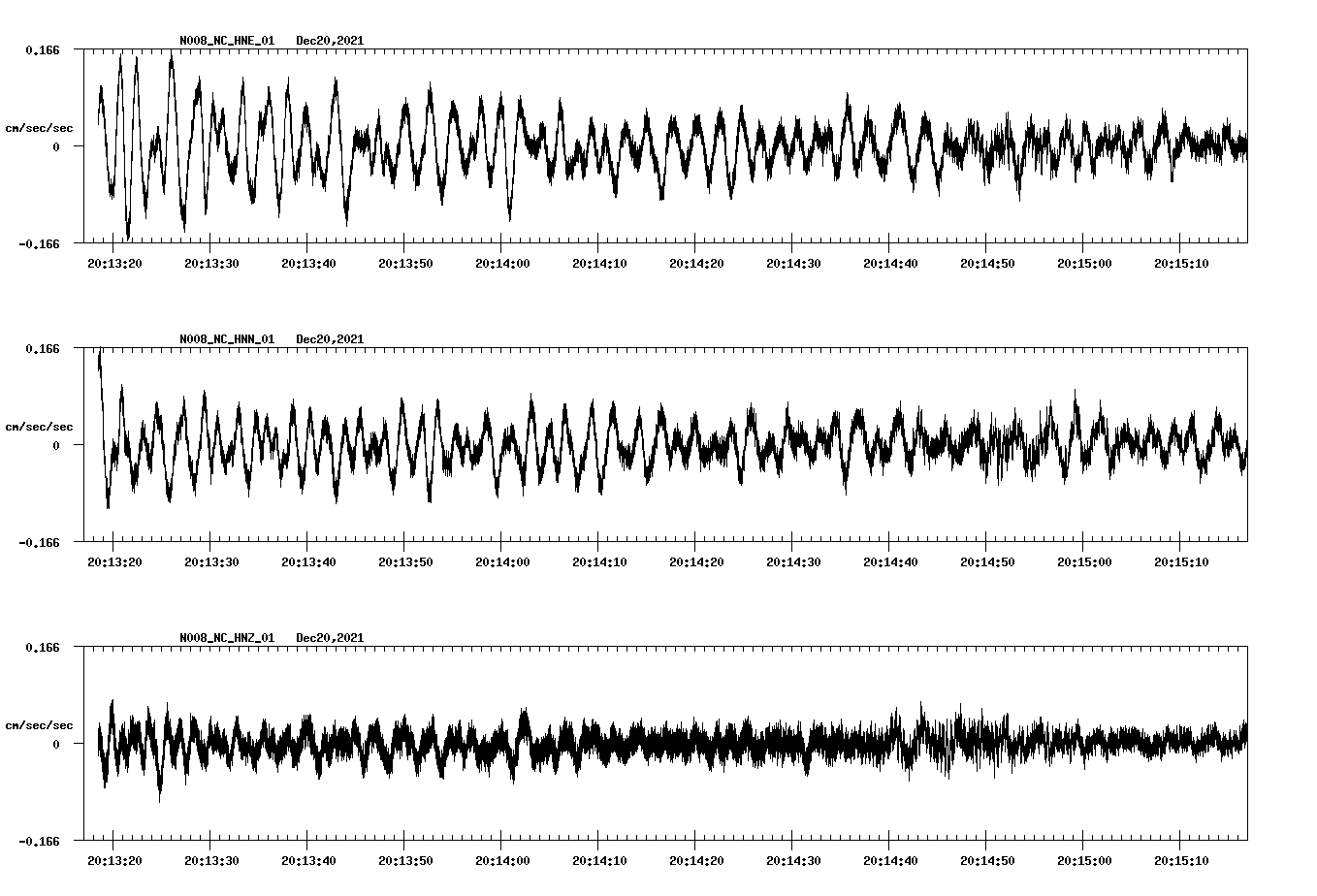Choose 20:13:20 tick label under HNN plot

click(x=114, y=562)
